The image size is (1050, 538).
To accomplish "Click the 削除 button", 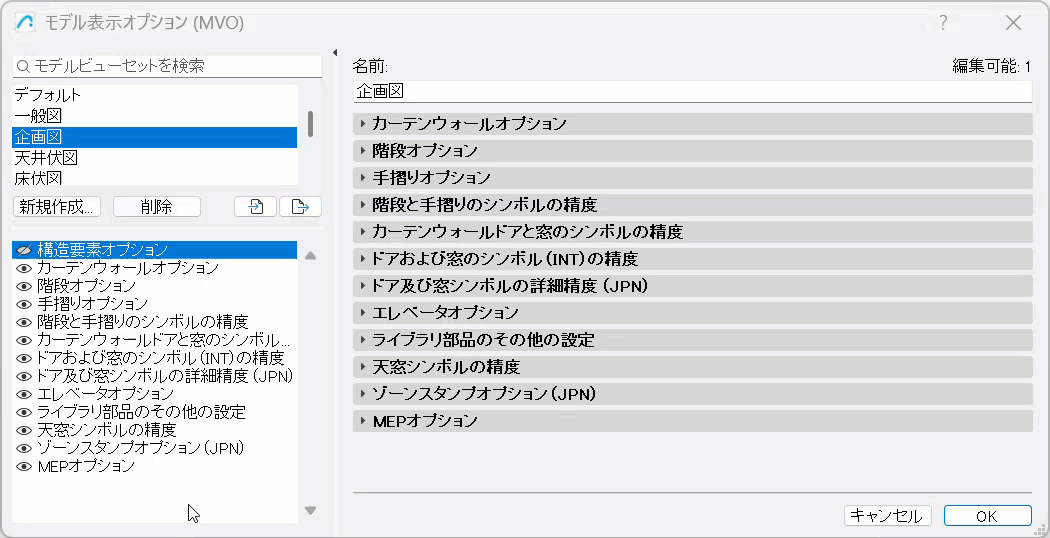I will click(x=157, y=207).
